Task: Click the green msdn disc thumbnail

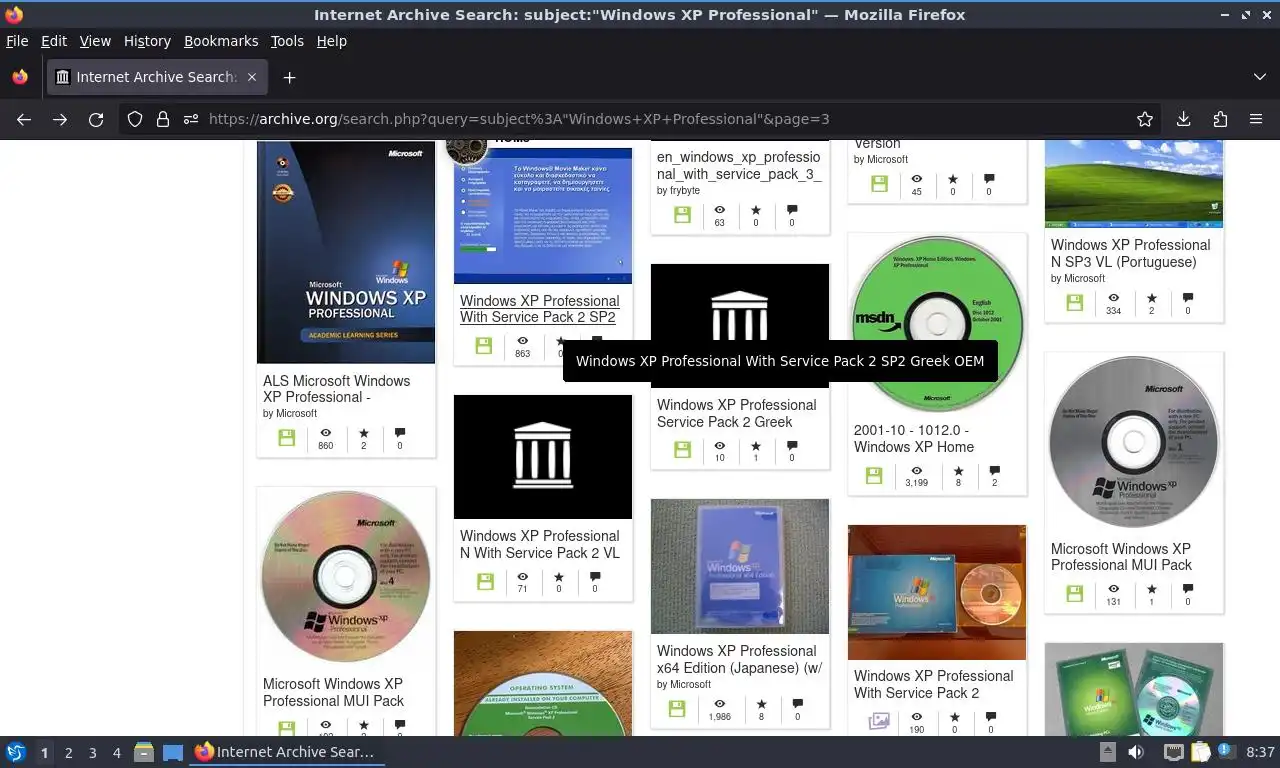Action: point(937,324)
